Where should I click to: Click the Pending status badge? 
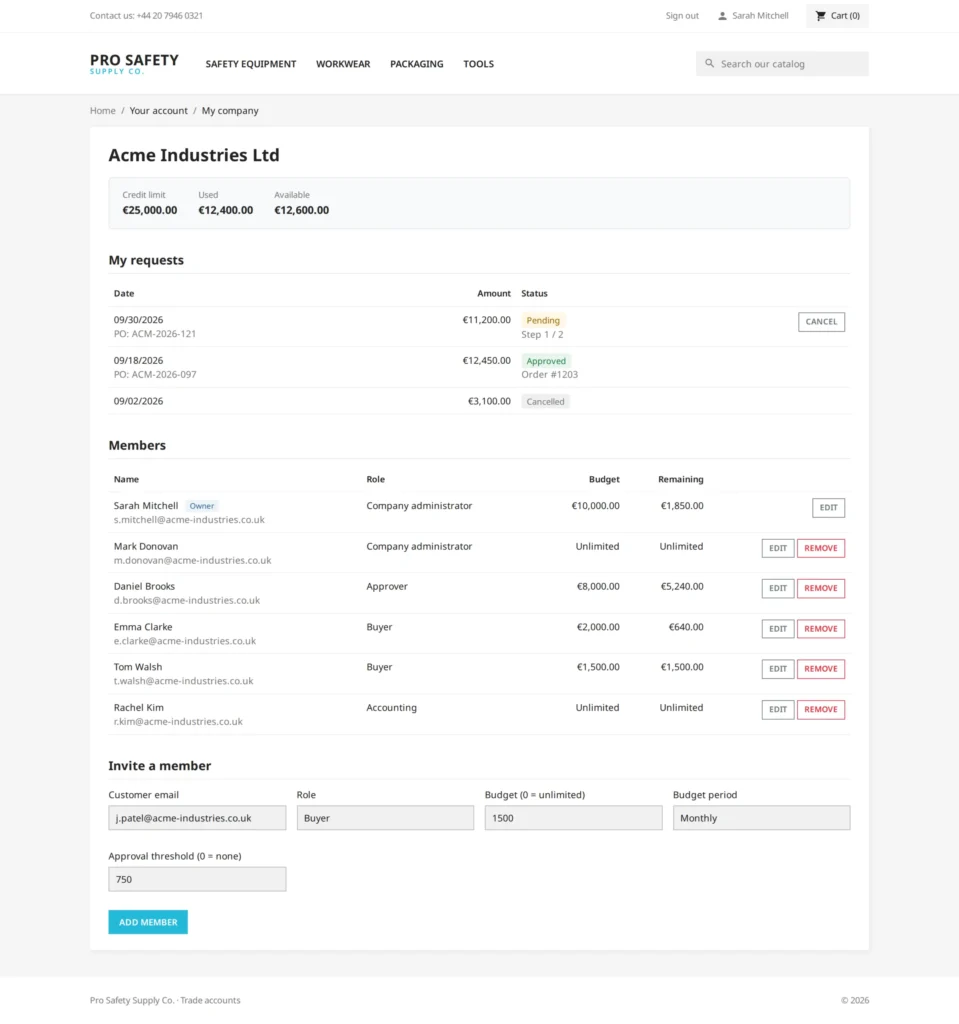coord(543,320)
